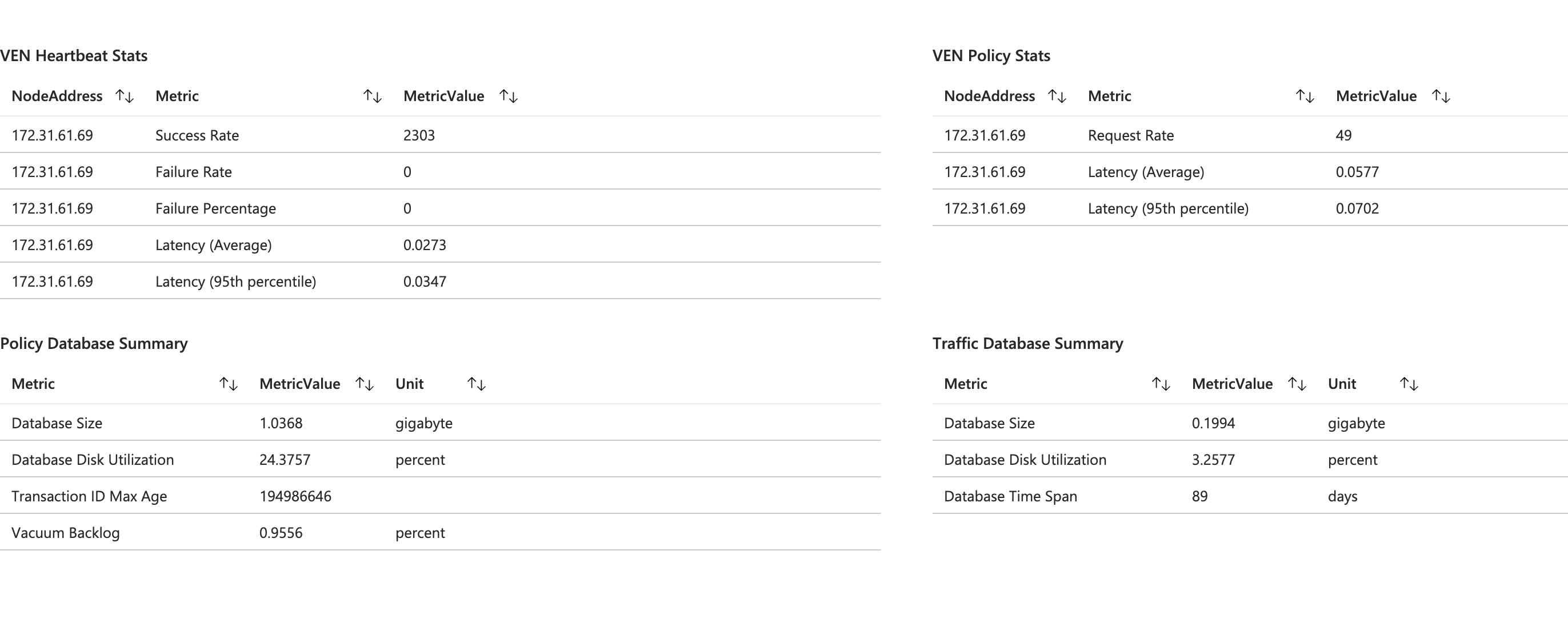Click Policy Database Size metric
Image resolution: width=1568 pixels, height=627 pixels.
click(57, 423)
